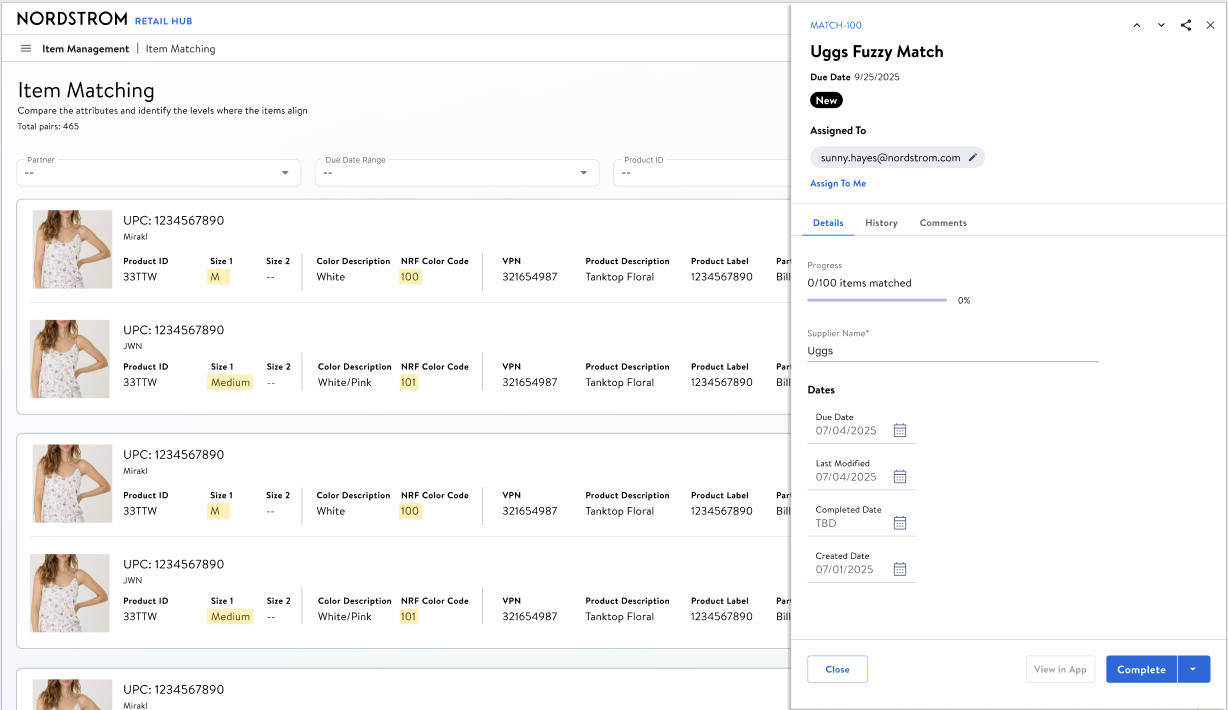This screenshot has width=1228, height=710.
Task: Open the Created Date calendar picker
Action: (x=900, y=569)
